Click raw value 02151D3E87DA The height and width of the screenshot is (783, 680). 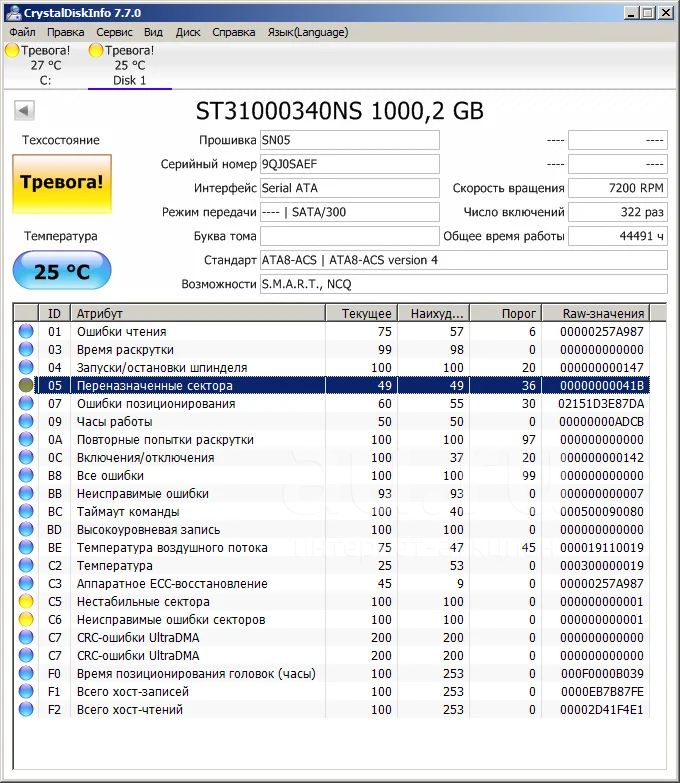click(601, 403)
